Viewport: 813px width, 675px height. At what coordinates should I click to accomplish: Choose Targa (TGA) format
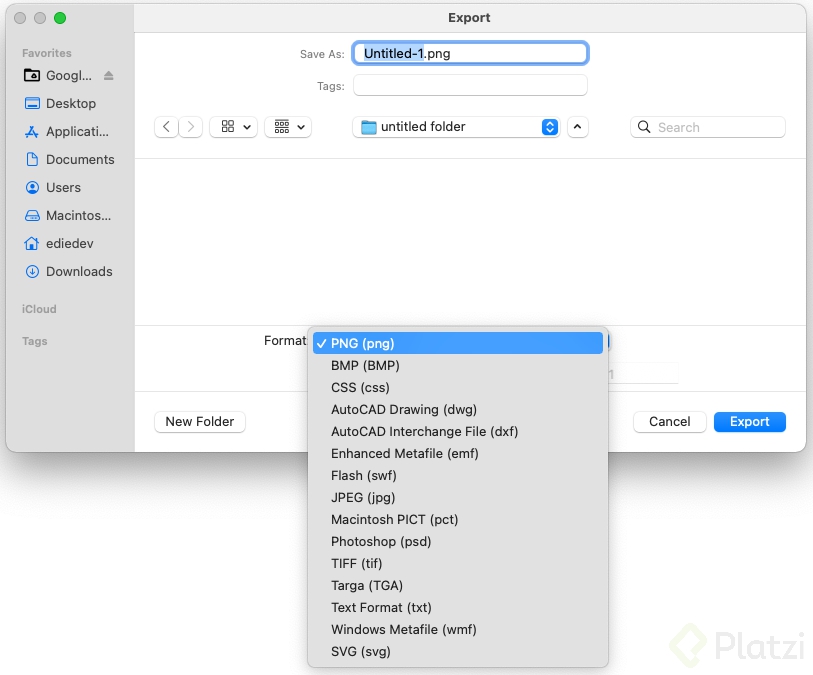click(458, 586)
